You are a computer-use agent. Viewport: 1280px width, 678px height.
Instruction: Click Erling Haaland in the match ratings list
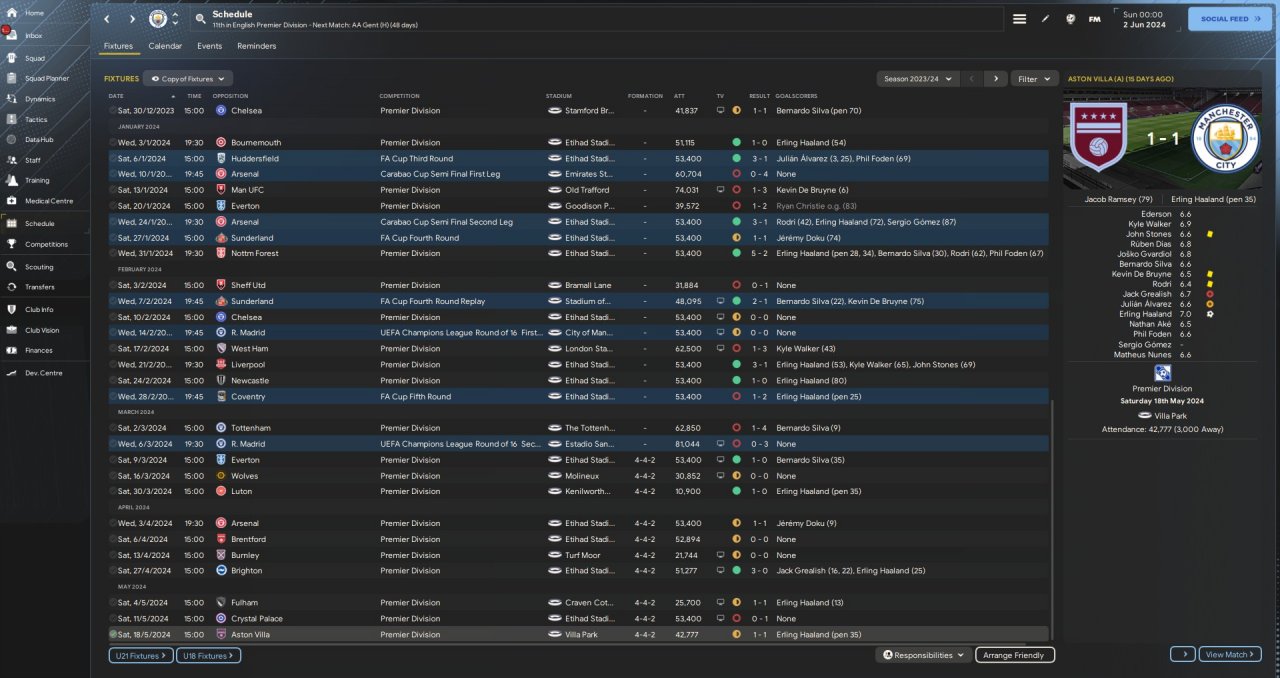pyautogui.click(x=1147, y=314)
